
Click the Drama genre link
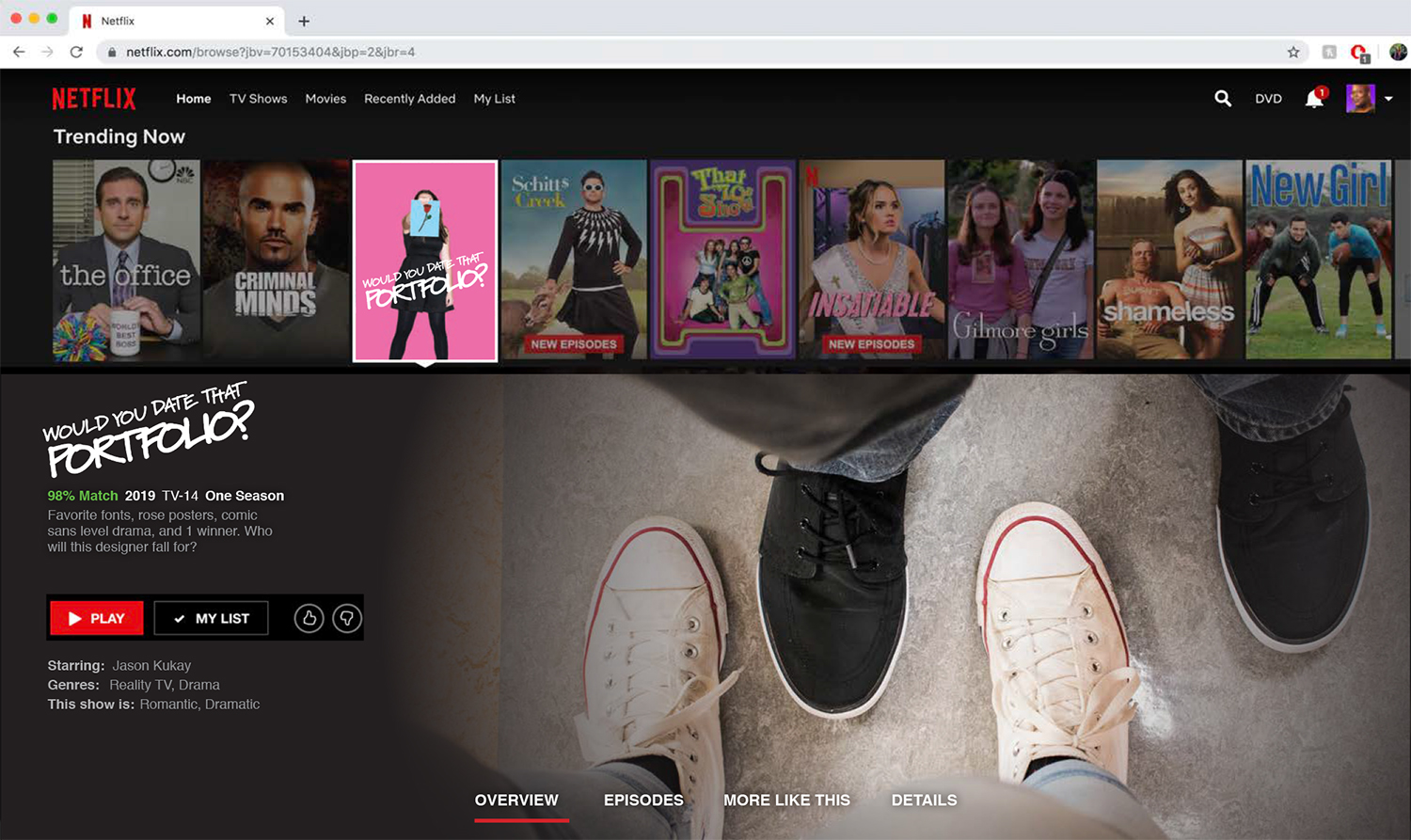point(199,685)
